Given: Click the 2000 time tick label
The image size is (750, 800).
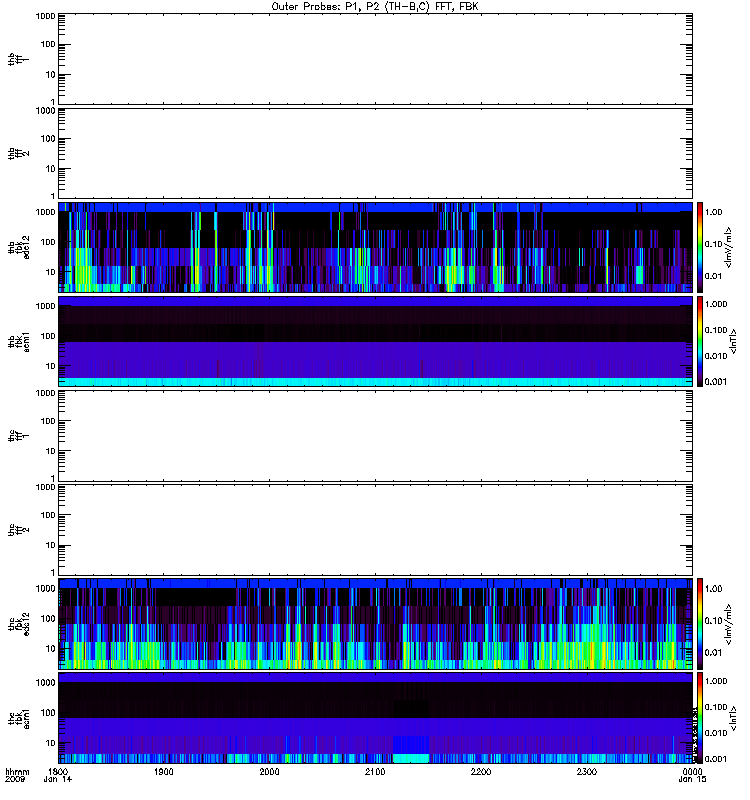Looking at the screenshot, I should click(269, 771).
